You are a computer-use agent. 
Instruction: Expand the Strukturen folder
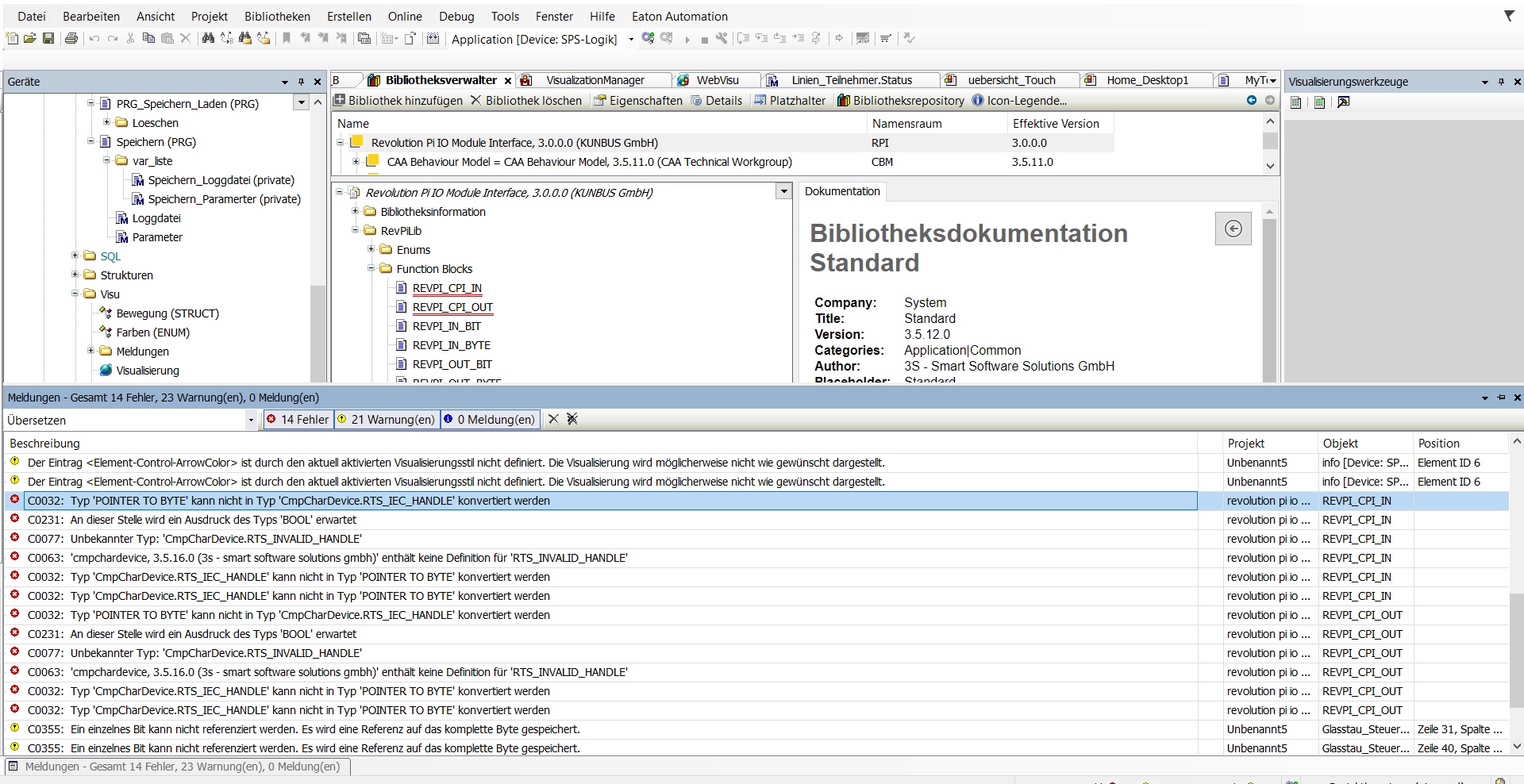[x=75, y=275]
